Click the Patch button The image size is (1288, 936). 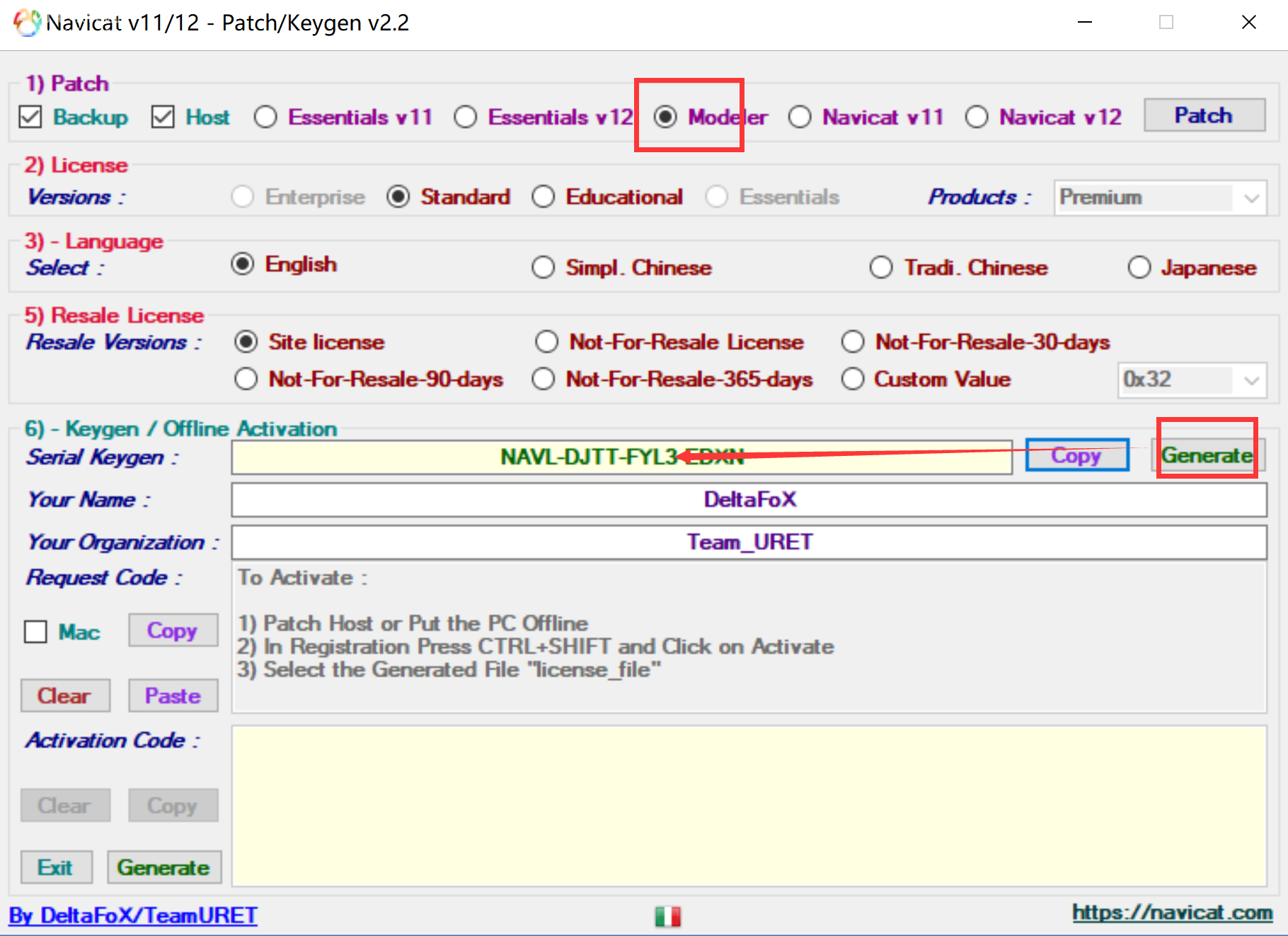(1204, 115)
